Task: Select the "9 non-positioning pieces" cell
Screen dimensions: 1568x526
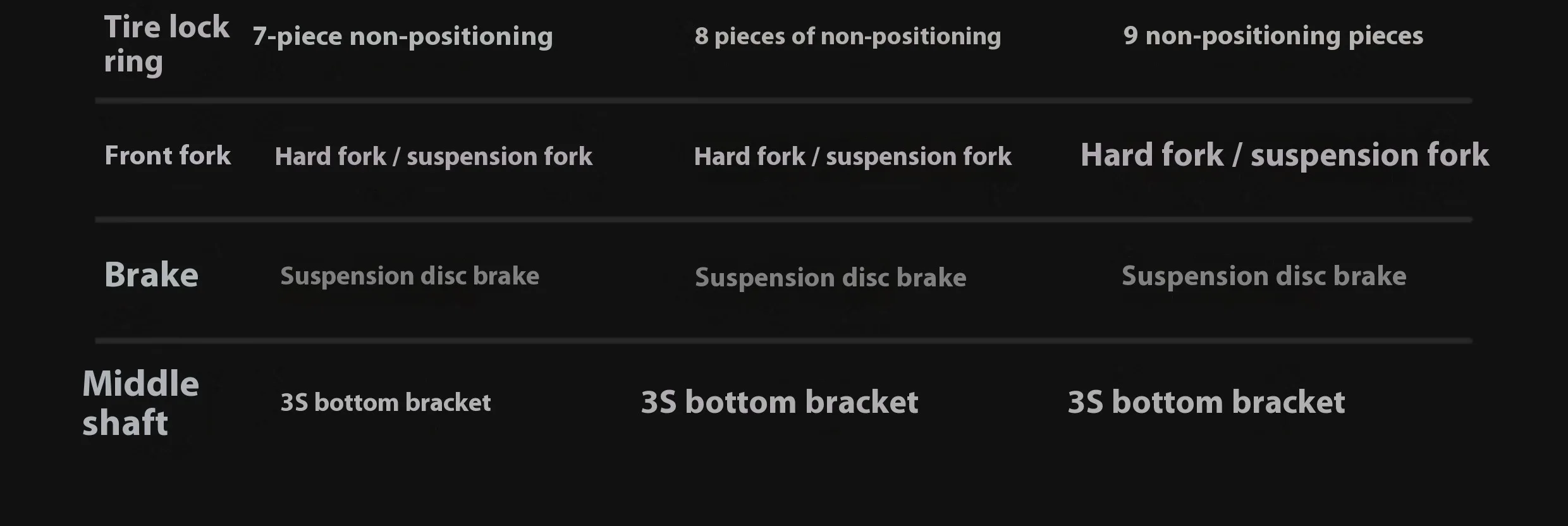Action: 1273,36
